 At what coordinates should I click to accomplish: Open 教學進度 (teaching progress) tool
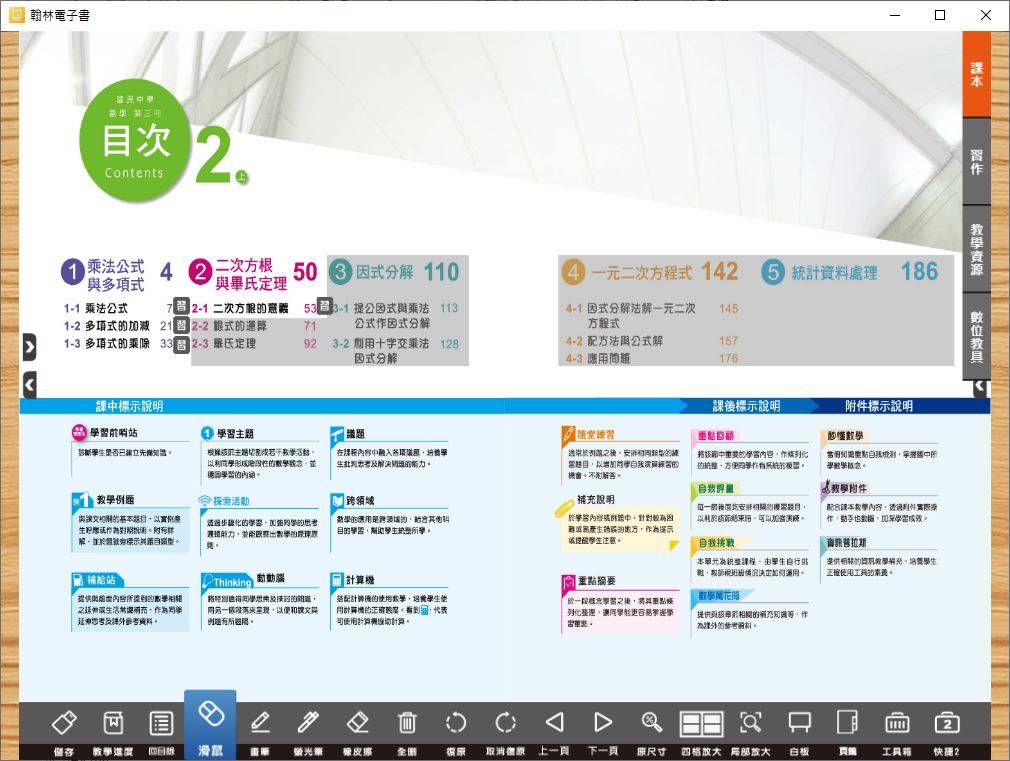coord(113,724)
